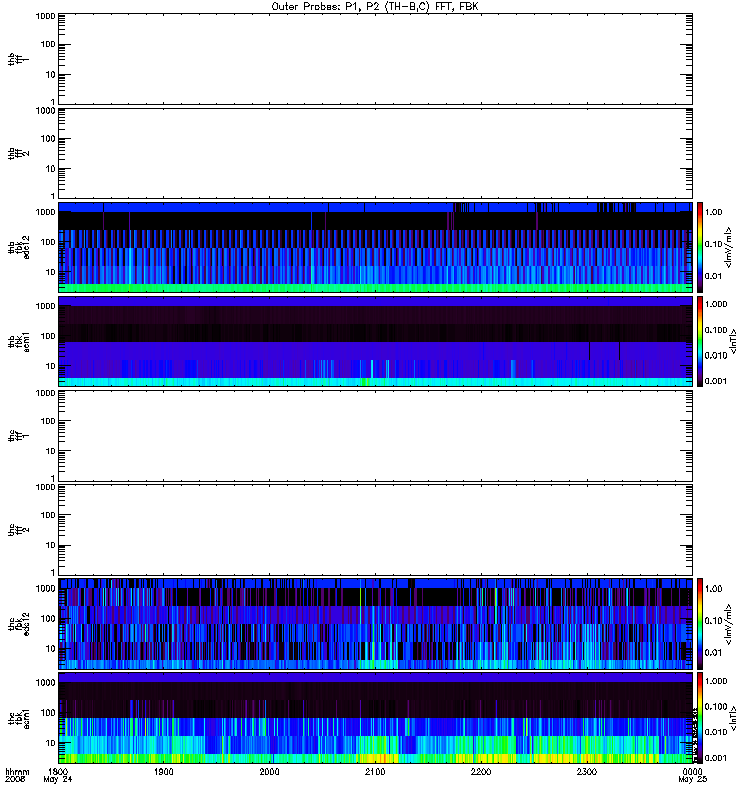Click the empty thc fff 2 plot panel
The height and width of the screenshot is (800, 750).
click(x=375, y=530)
